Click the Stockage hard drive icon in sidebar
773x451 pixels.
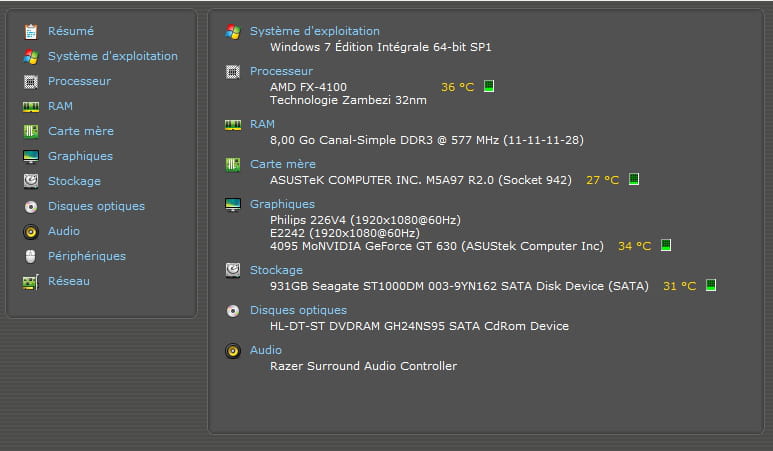[30, 182]
